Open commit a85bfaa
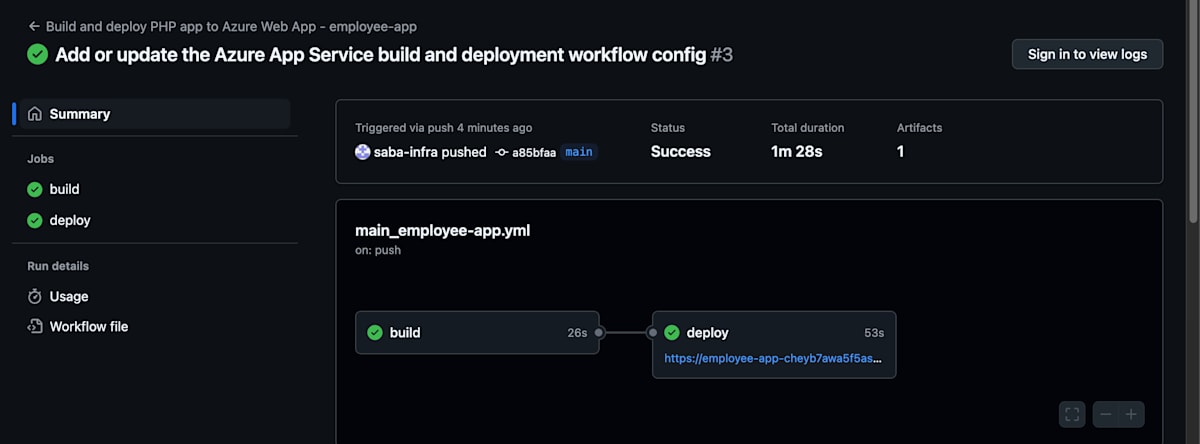 click(534, 152)
